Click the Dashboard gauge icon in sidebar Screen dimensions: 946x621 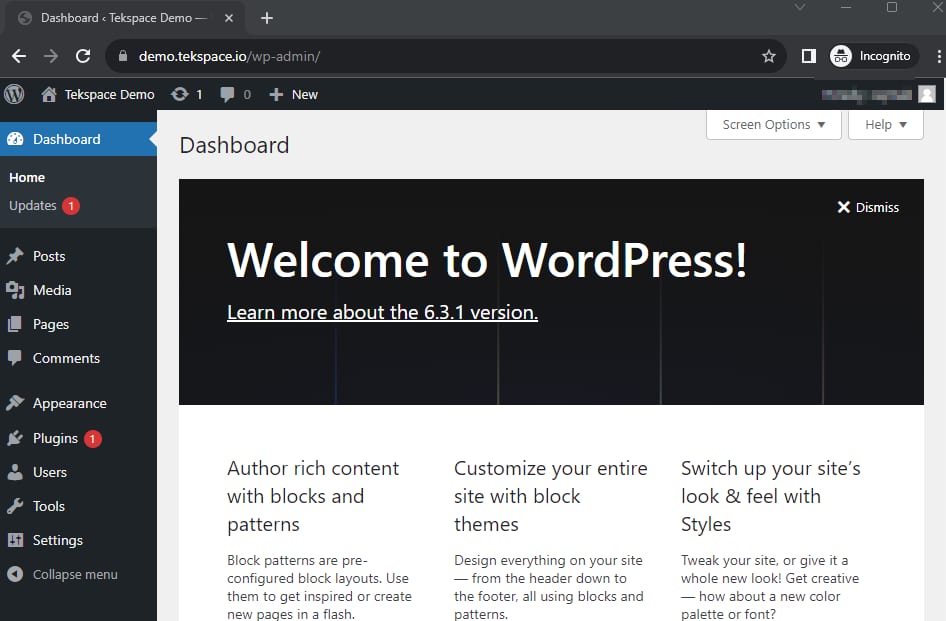click(15, 139)
